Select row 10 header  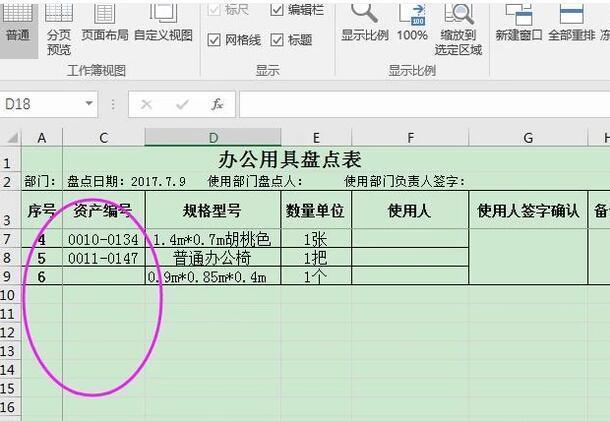(x=10, y=295)
